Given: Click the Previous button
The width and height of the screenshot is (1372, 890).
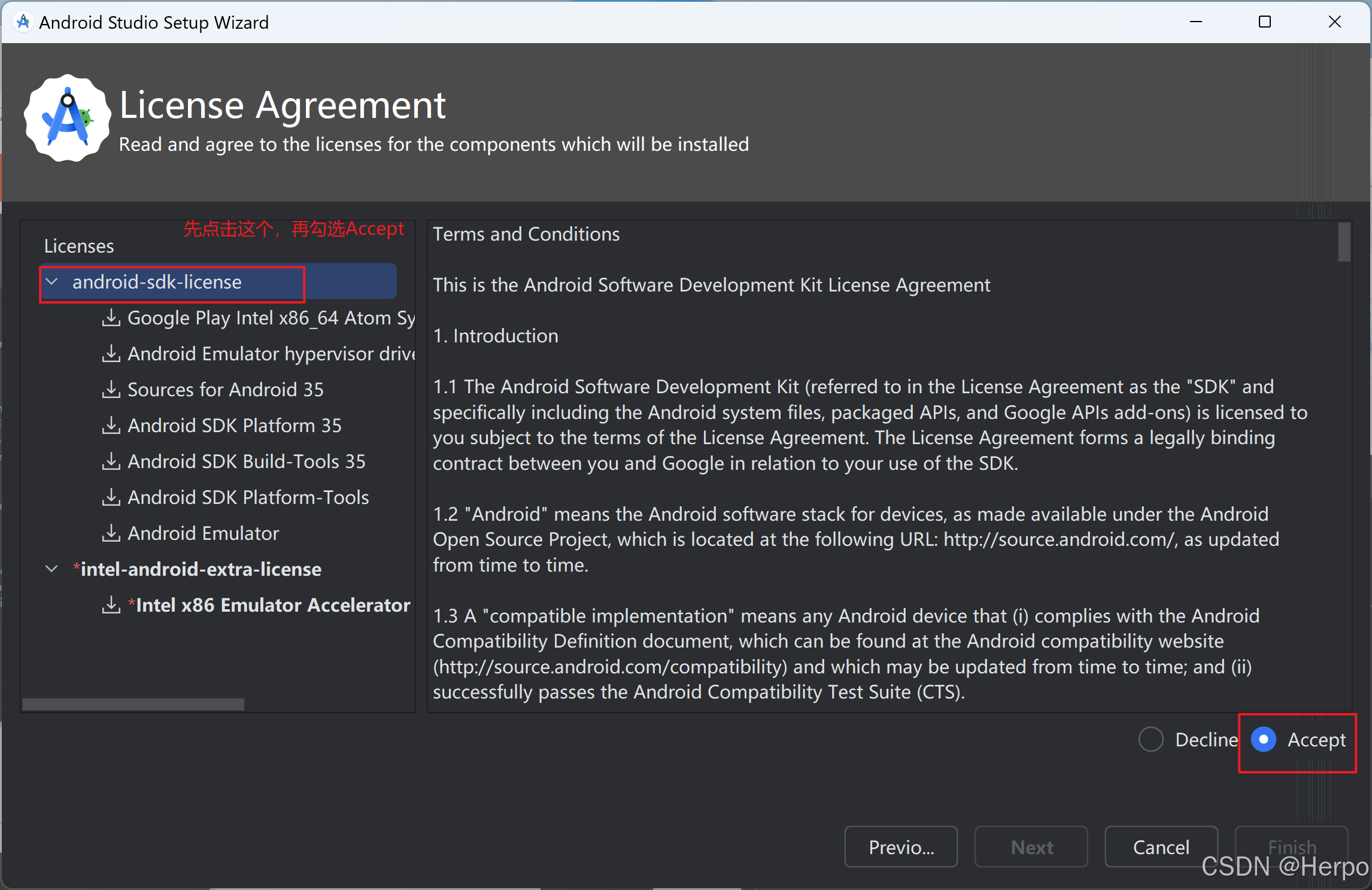Looking at the screenshot, I should tap(900, 847).
